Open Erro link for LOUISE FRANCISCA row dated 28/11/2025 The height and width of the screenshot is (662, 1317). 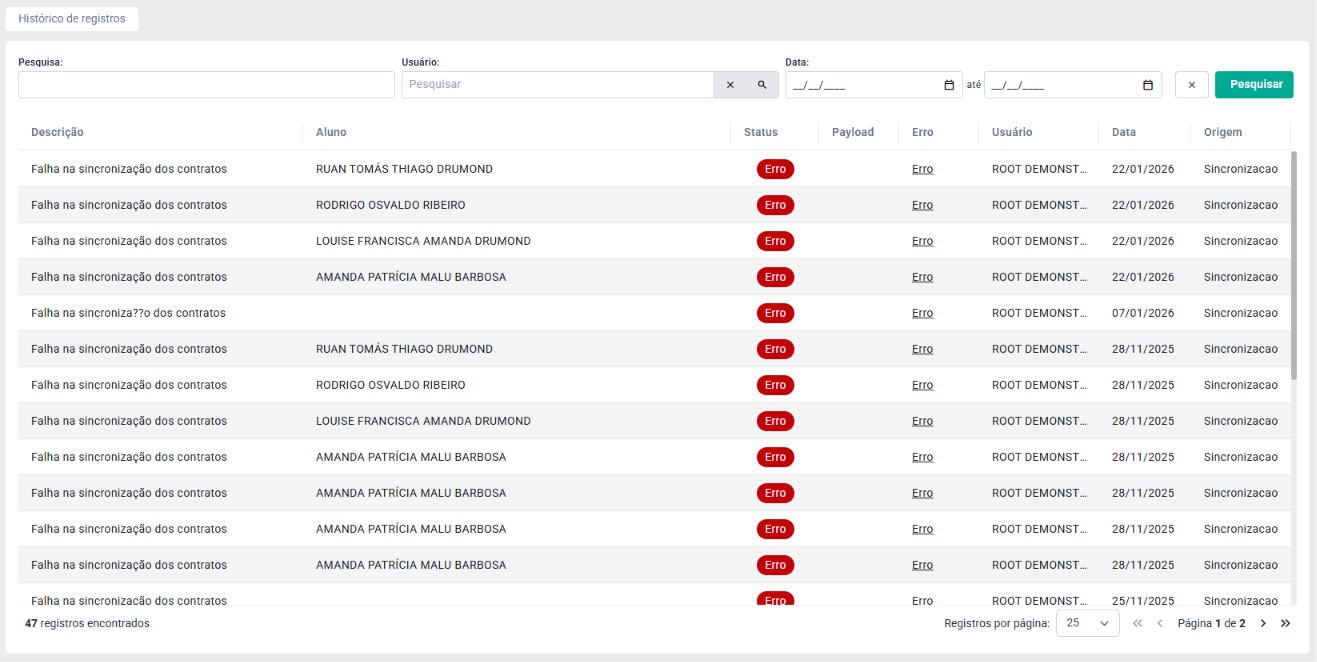[x=922, y=421]
